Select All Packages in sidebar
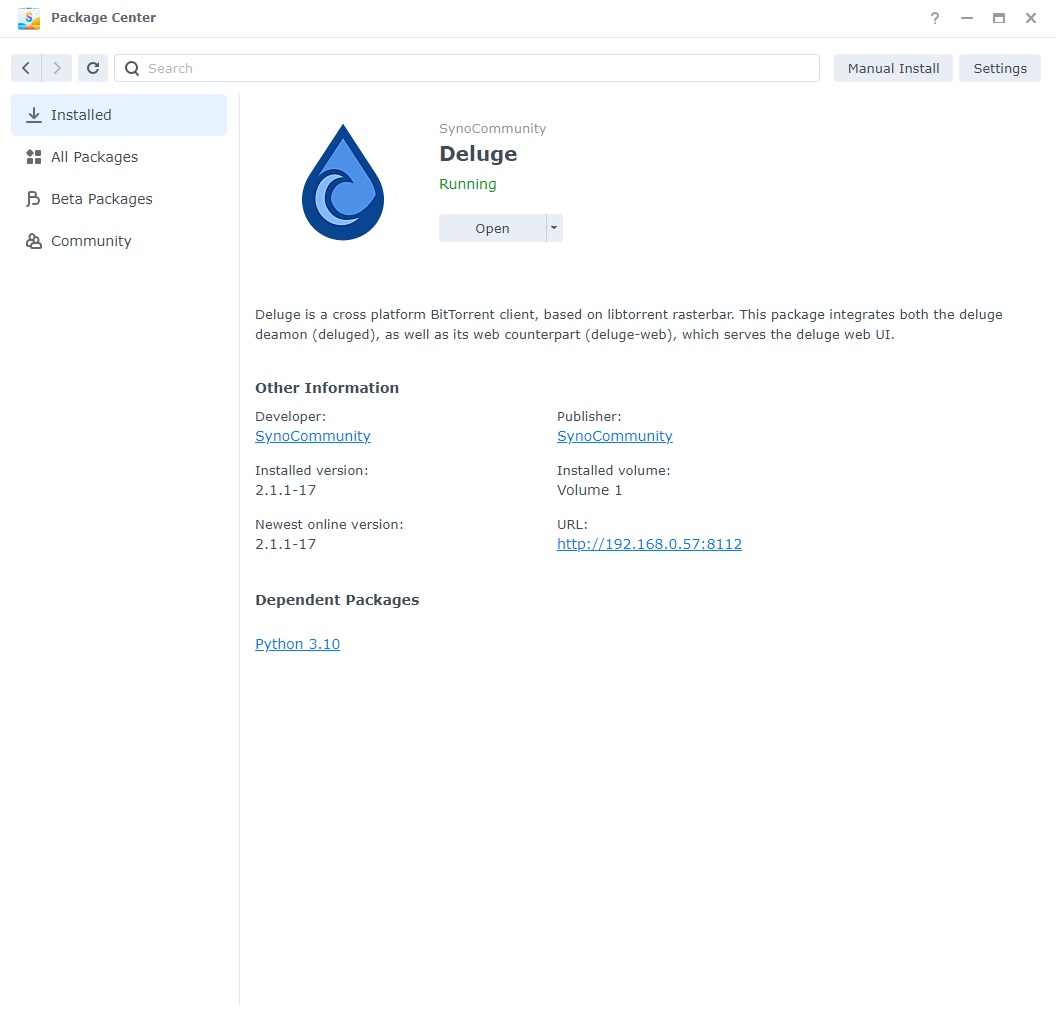 pos(119,157)
